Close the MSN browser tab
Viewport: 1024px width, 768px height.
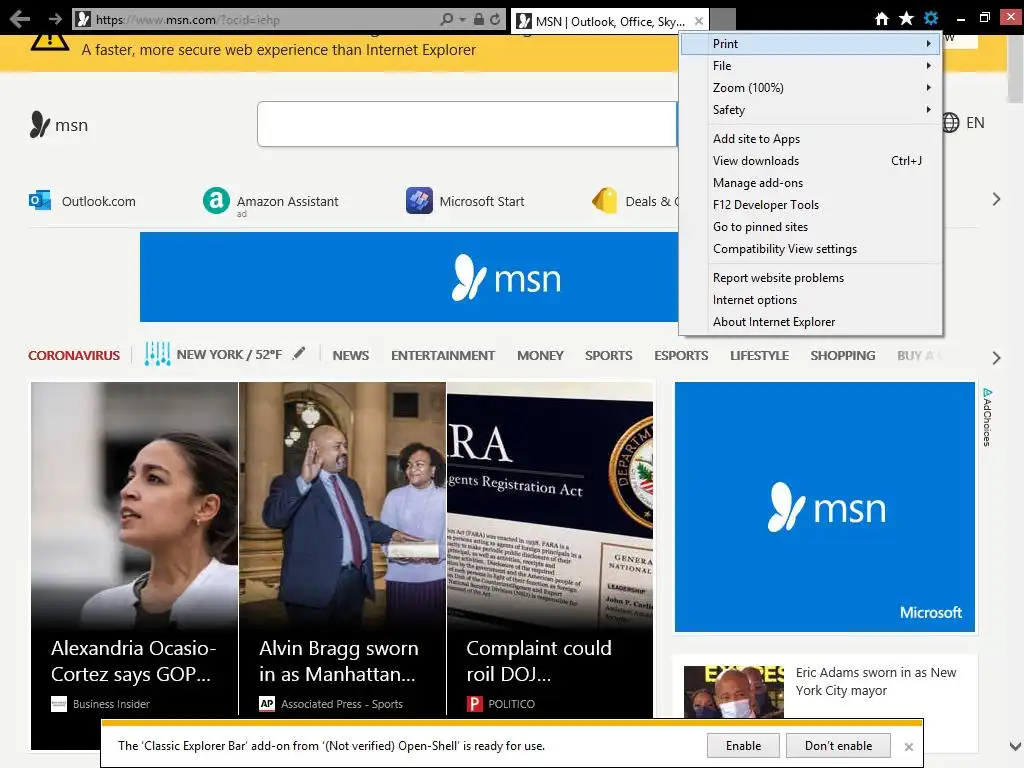pos(699,21)
